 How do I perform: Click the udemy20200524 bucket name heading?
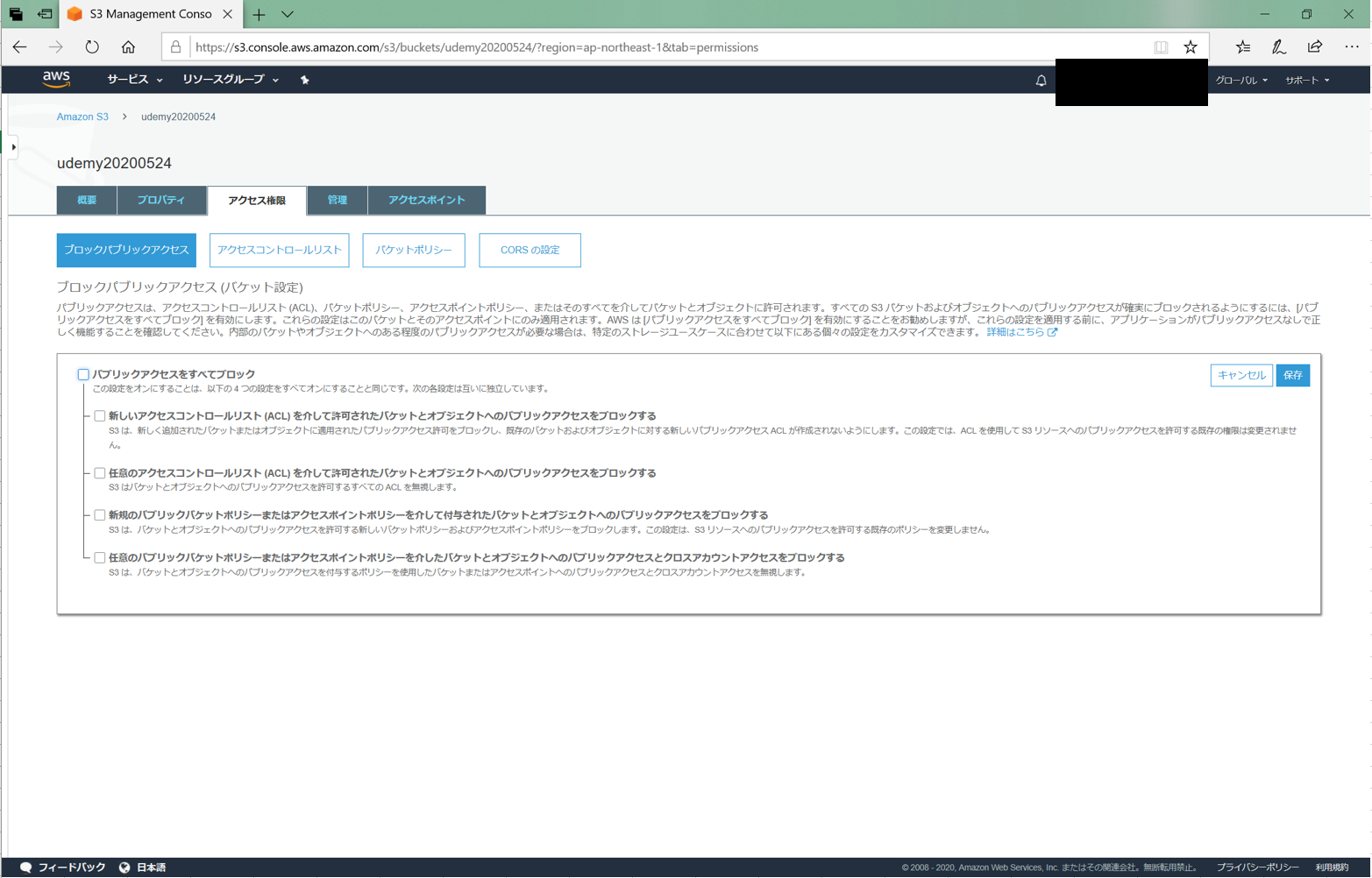[x=114, y=163]
